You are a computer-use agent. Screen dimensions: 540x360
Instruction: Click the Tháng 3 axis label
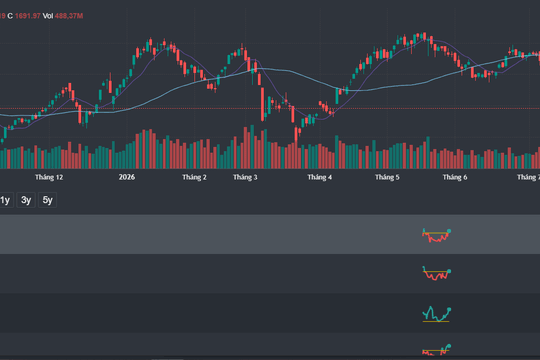[x=245, y=177]
